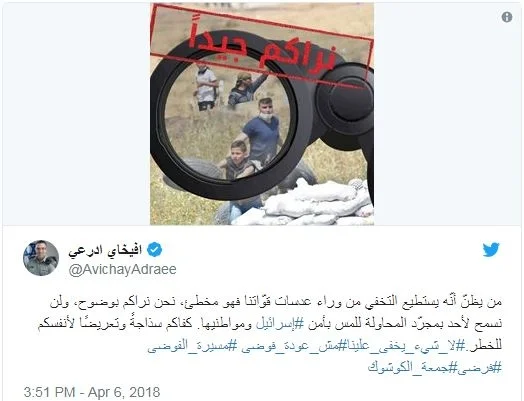Click the man in the blue shirt in photo
Image resolution: width=524 pixels, height=401 pixels.
point(262,132)
